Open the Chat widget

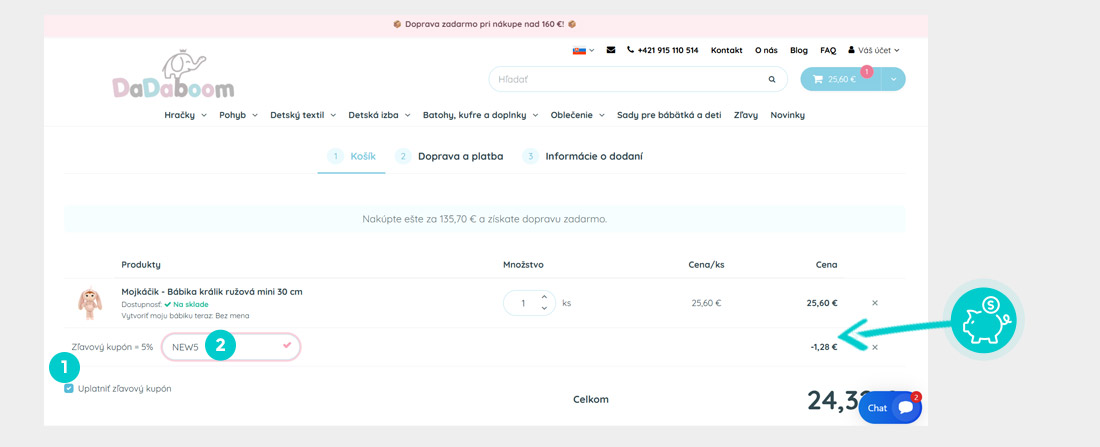(889, 408)
